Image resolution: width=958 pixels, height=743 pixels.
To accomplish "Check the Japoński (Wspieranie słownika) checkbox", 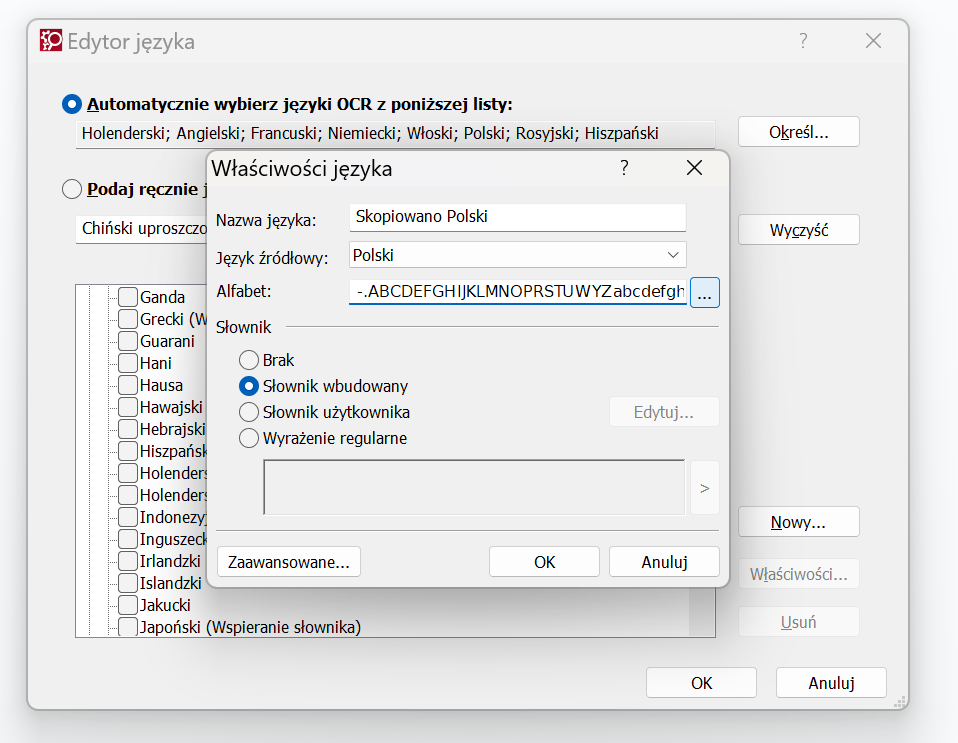I will coord(127,626).
